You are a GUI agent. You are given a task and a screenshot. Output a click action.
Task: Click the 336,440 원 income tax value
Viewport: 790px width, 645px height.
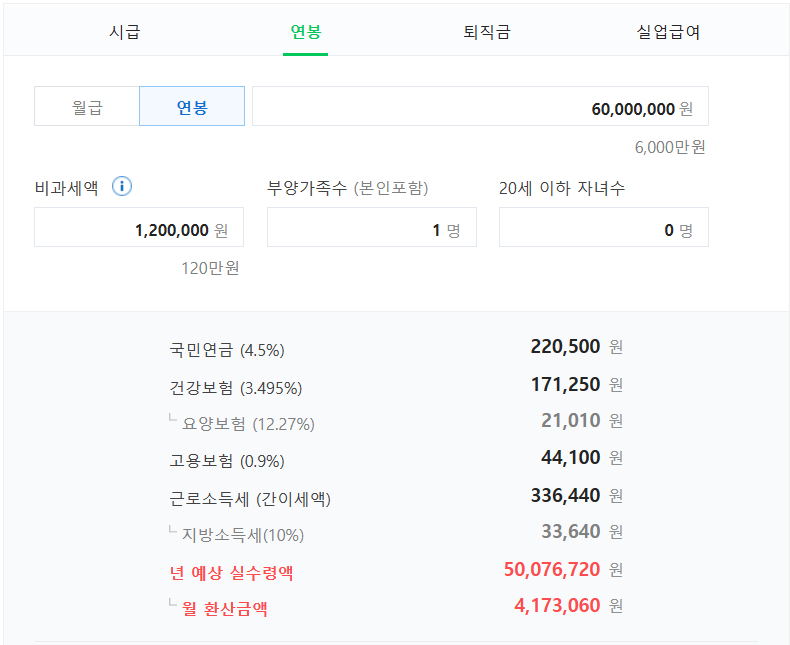pos(577,496)
